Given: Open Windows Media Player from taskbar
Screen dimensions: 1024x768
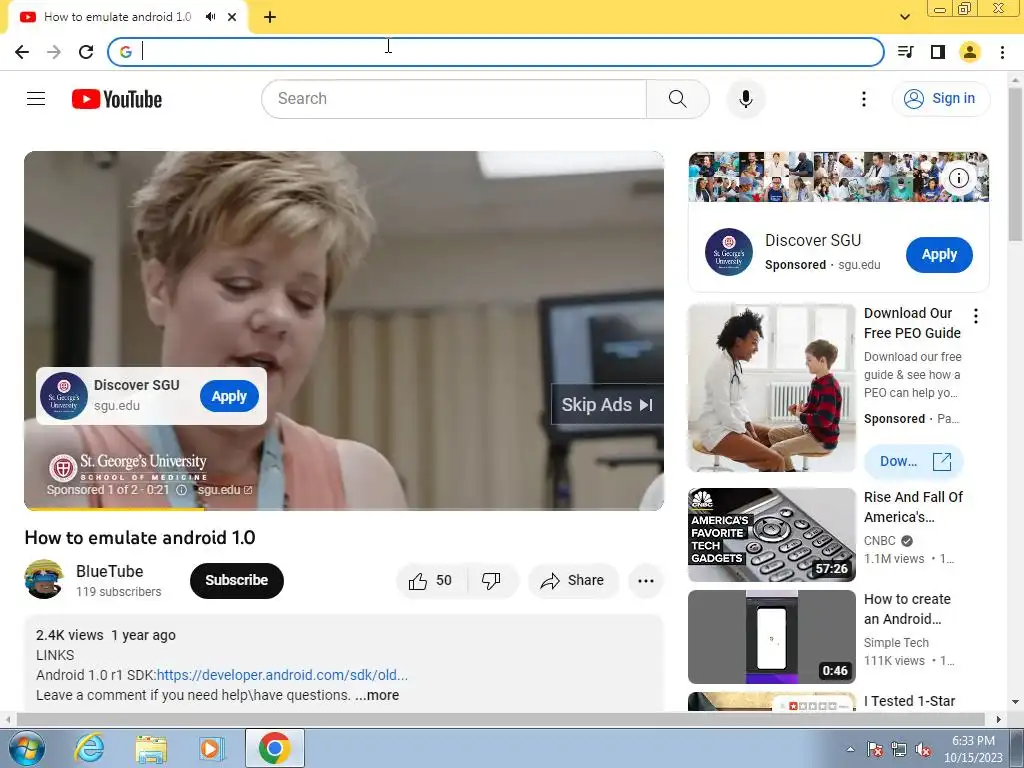Looking at the screenshot, I should click(211, 748).
